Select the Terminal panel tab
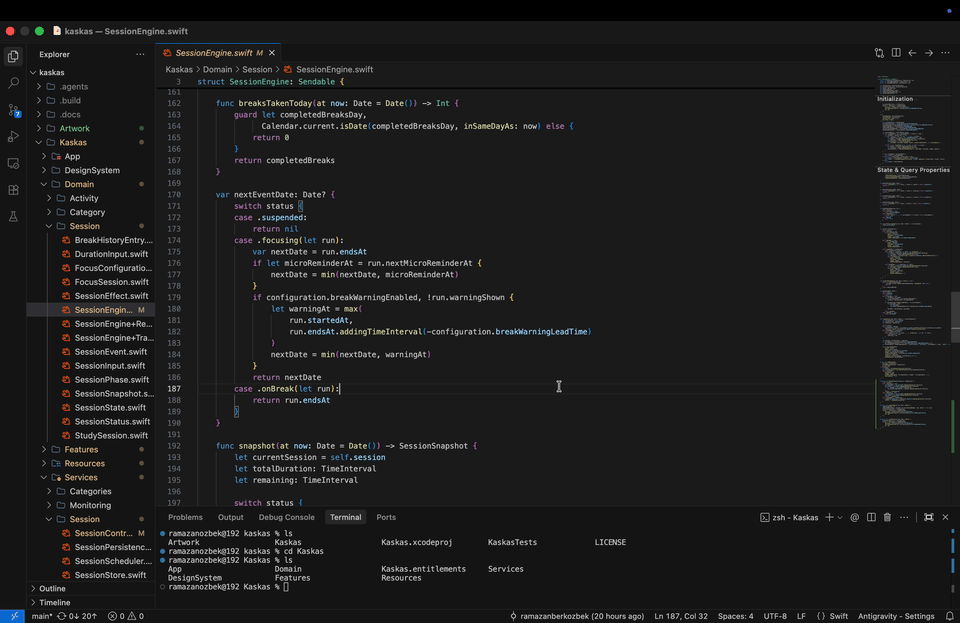The width and height of the screenshot is (960, 623). point(345,517)
